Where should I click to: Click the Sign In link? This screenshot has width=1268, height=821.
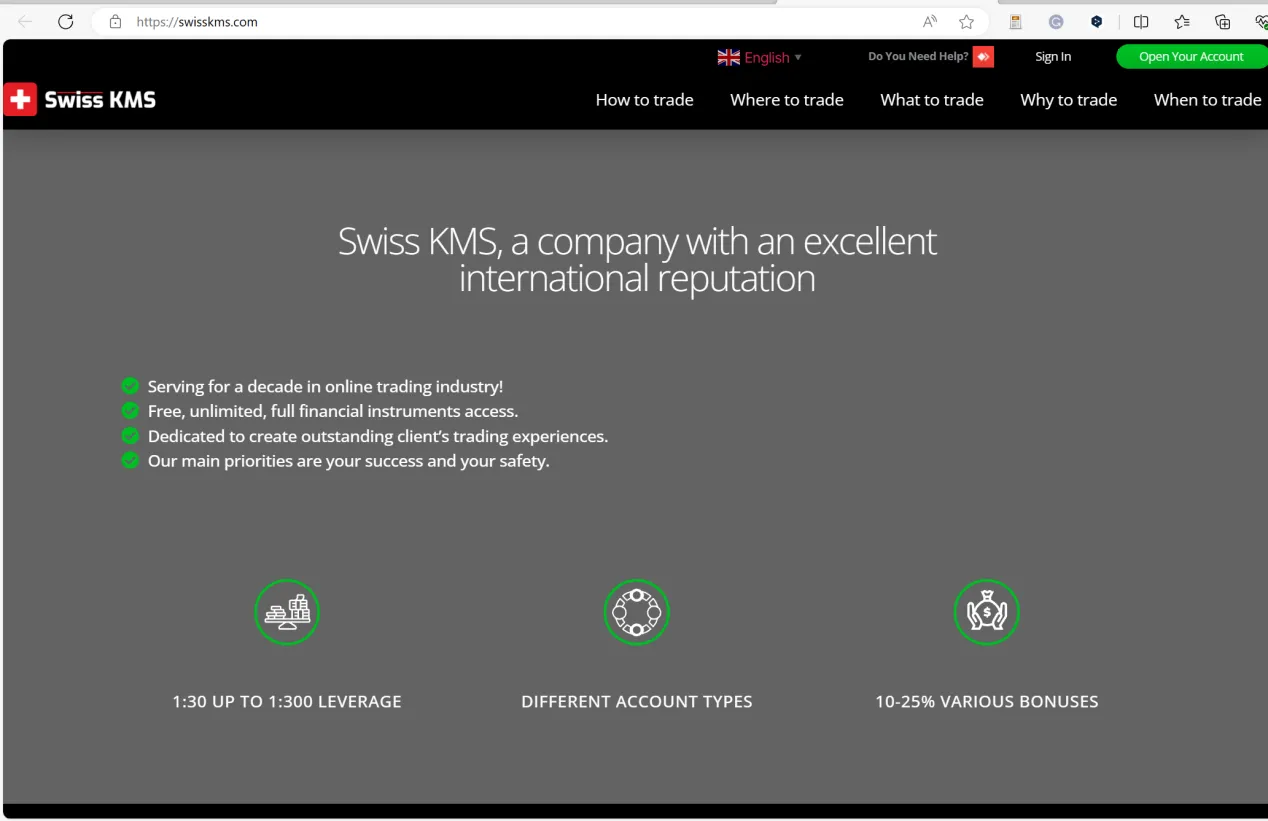click(x=1053, y=57)
